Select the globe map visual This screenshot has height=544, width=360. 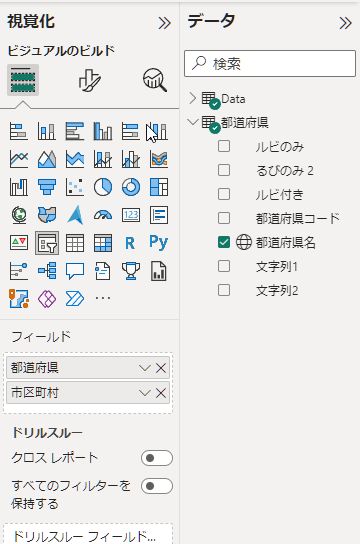[19, 215]
